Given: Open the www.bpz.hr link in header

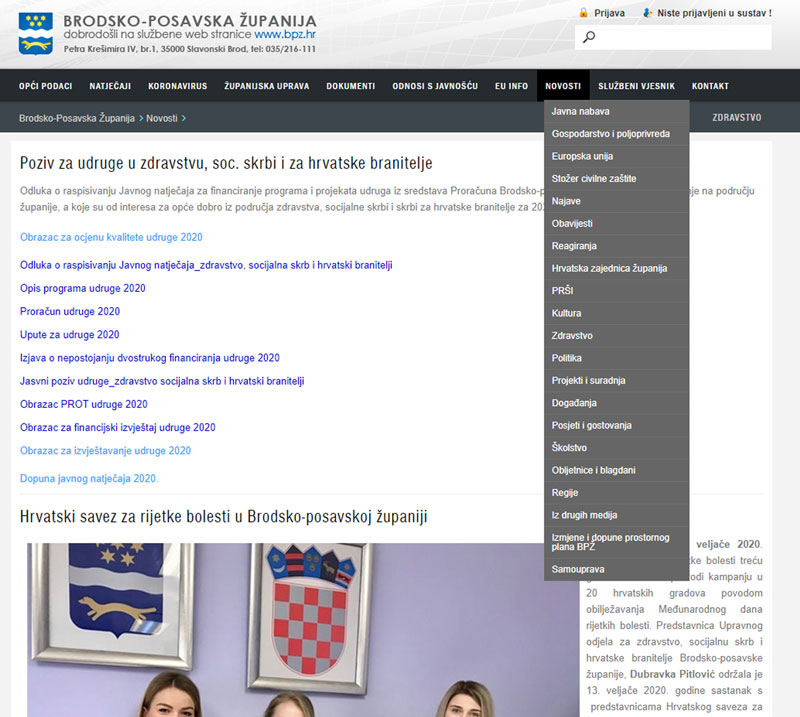Looking at the screenshot, I should click(285, 33).
